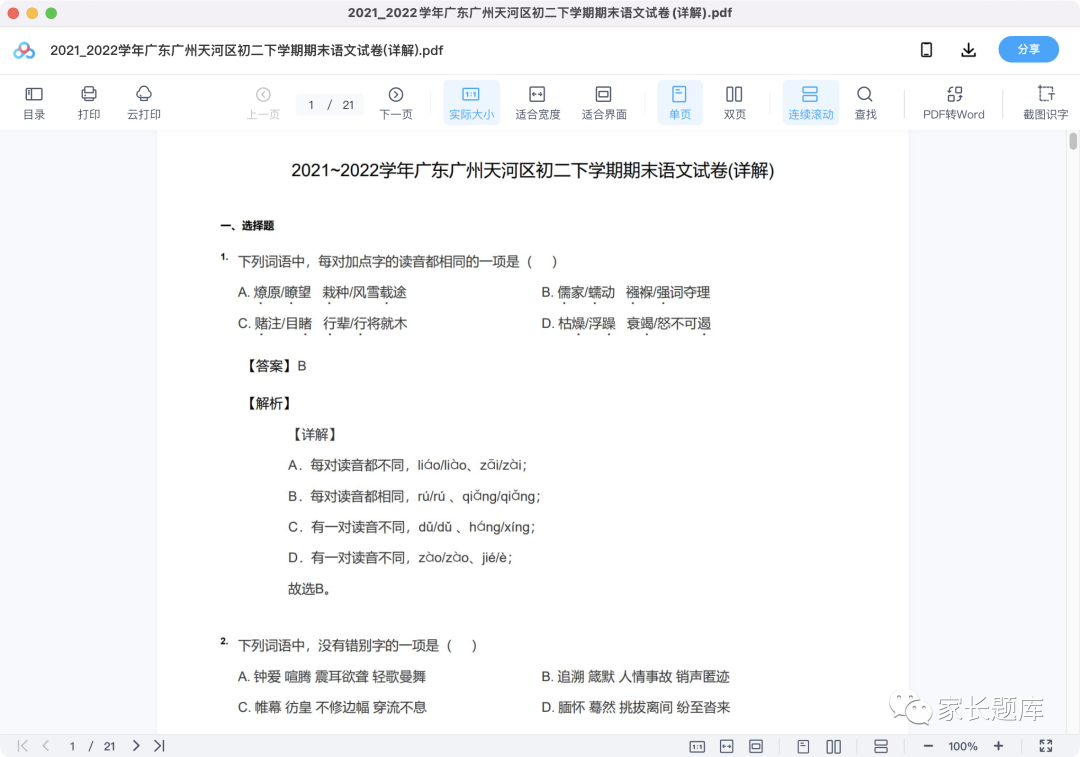Click the 一、选择题 section heading
Image resolution: width=1080 pixels, height=757 pixels.
(x=247, y=225)
